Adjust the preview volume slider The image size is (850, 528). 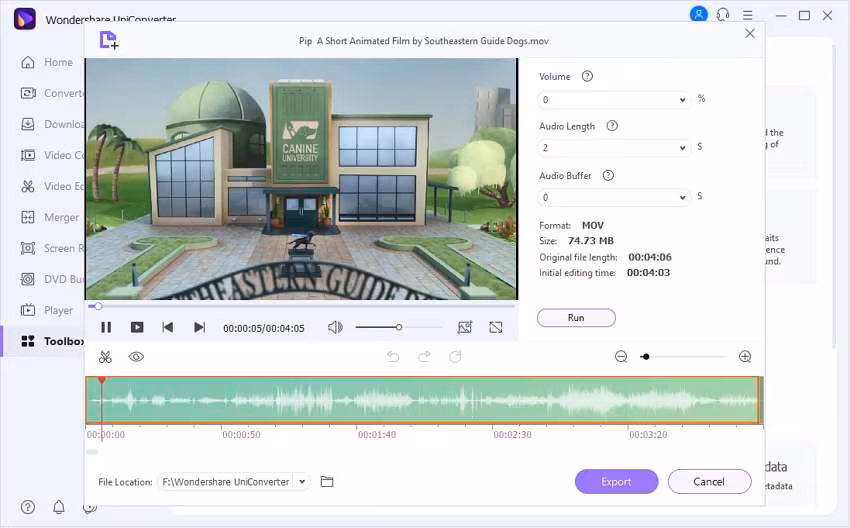(x=399, y=327)
